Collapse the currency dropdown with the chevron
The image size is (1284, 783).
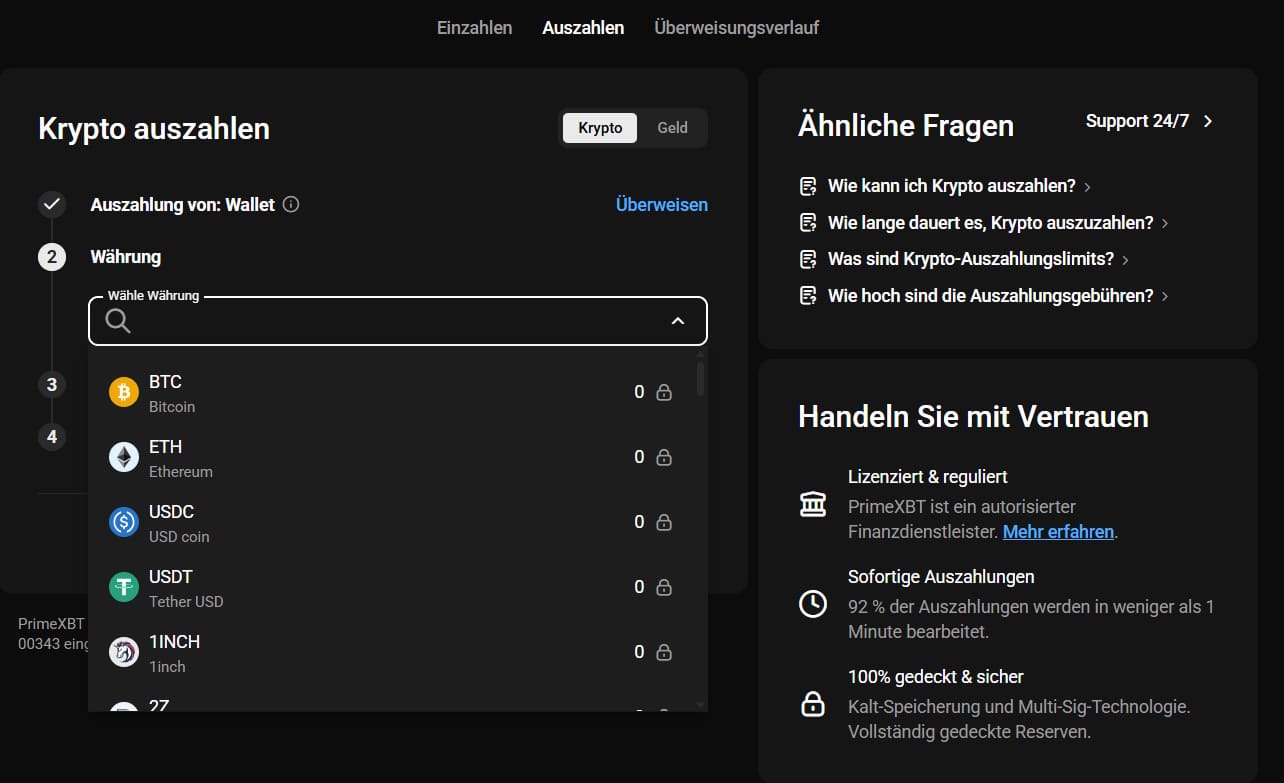pos(678,321)
